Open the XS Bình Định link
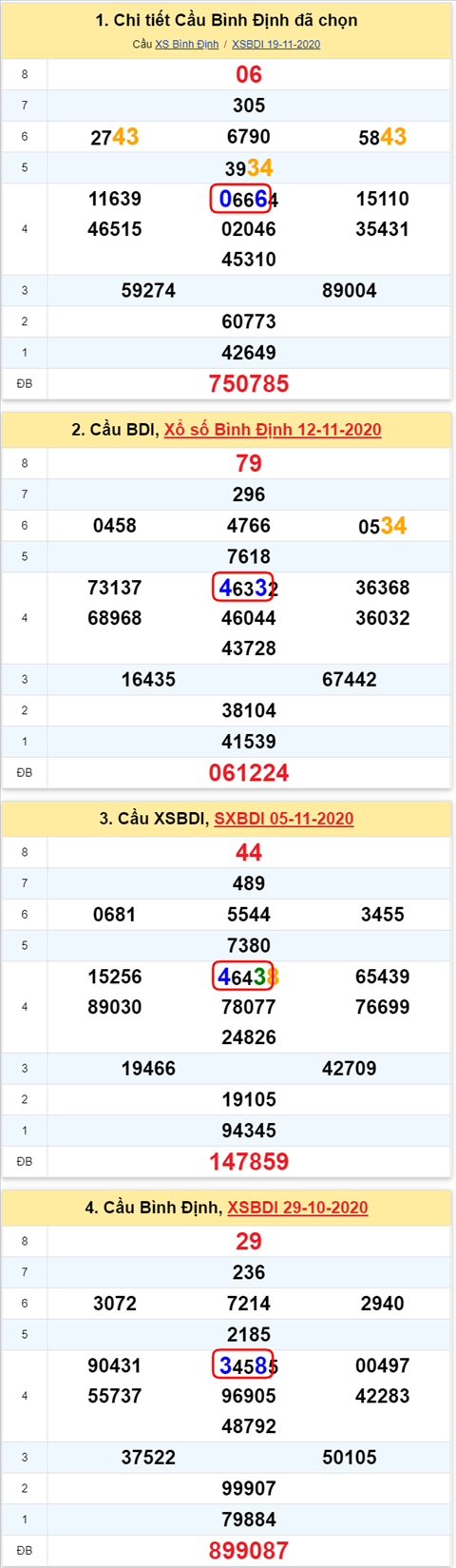The height and width of the screenshot is (1568, 456). point(186,44)
